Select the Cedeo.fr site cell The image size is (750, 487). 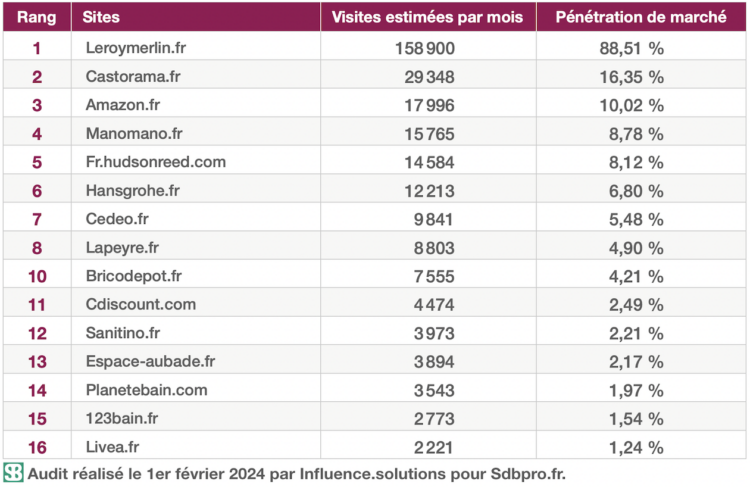(117, 219)
